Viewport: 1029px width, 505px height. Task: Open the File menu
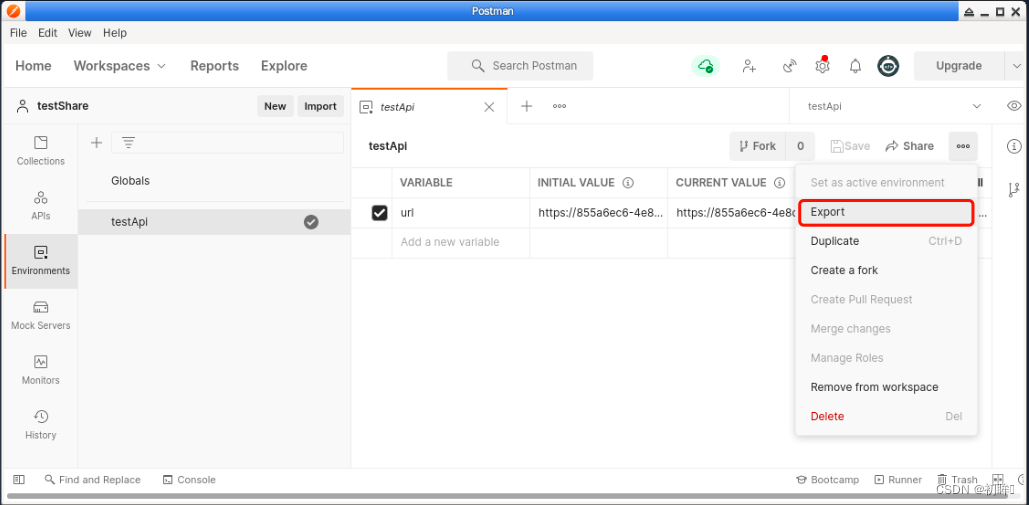18,33
